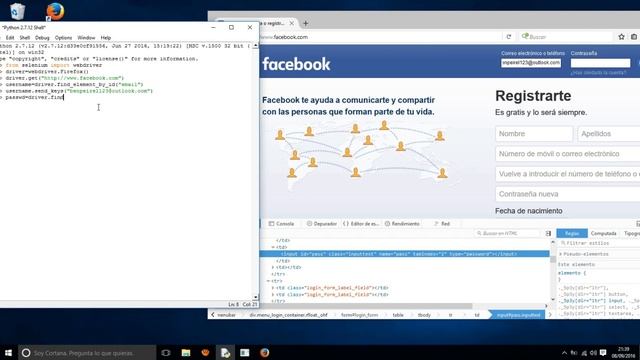Click the Cortana search box in taskbar

tap(87, 353)
